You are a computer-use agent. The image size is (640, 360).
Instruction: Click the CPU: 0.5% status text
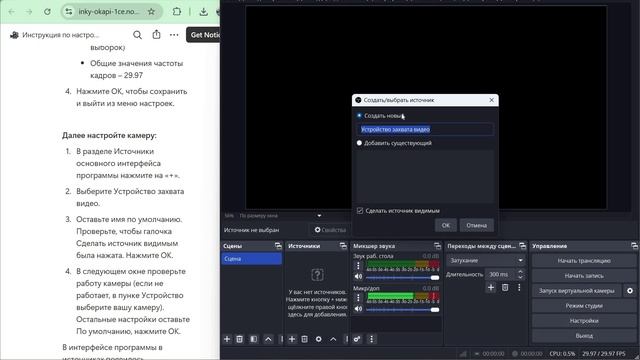(x=562, y=353)
